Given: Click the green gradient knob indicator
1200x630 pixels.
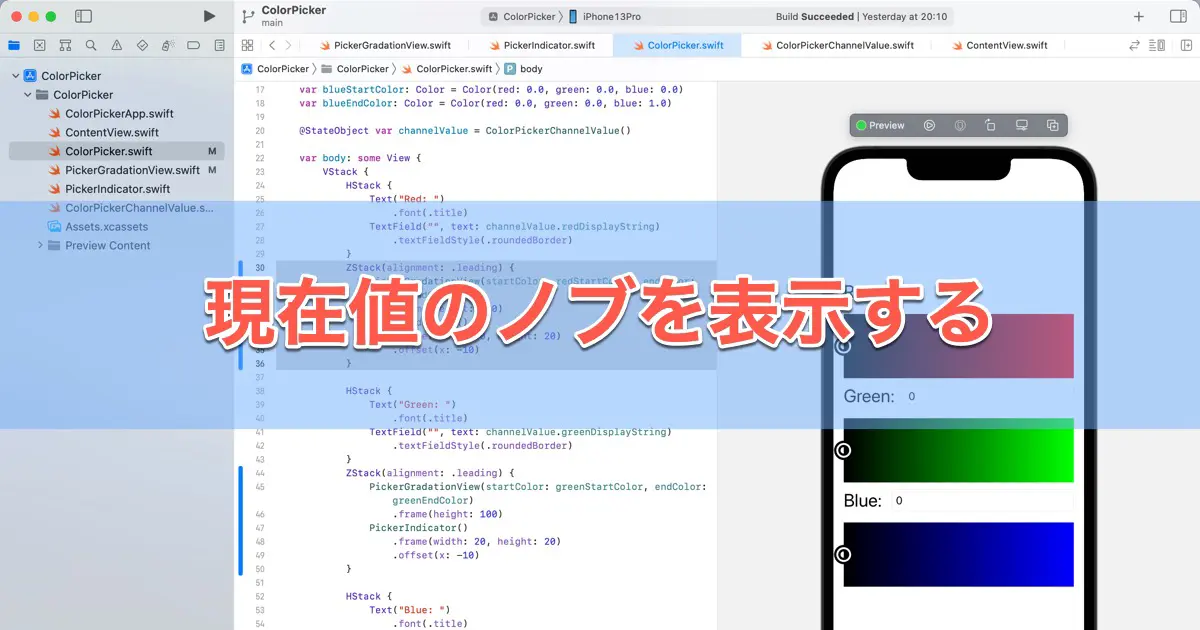Looking at the screenshot, I should [843, 450].
